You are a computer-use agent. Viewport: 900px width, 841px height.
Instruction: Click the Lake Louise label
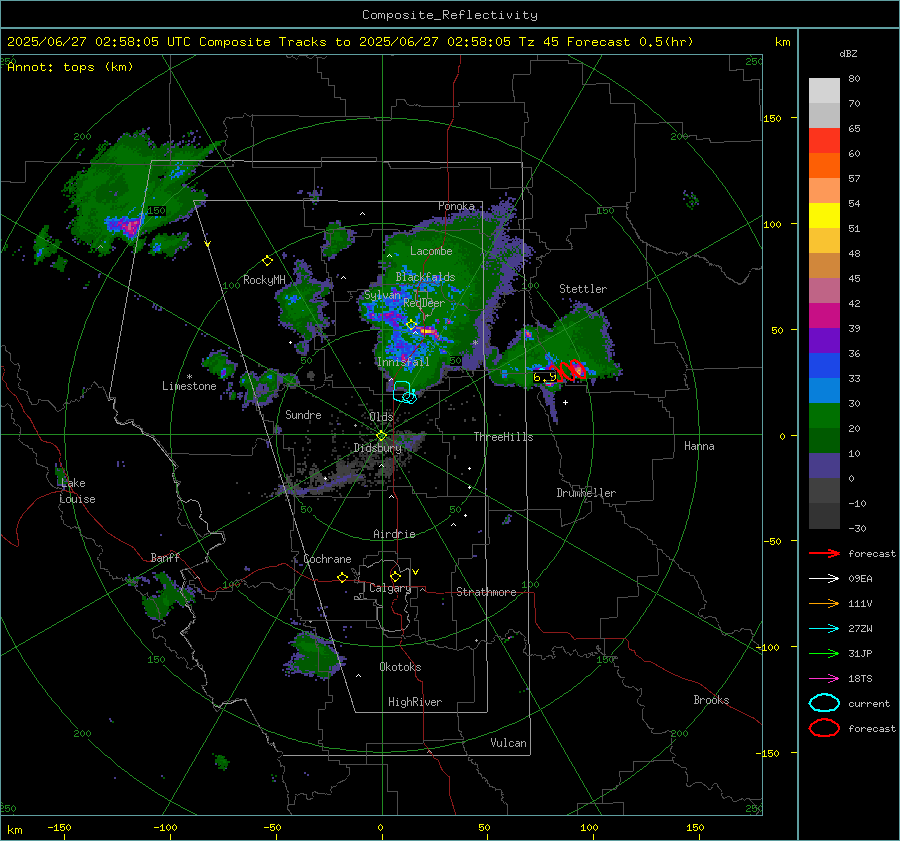click(77, 491)
